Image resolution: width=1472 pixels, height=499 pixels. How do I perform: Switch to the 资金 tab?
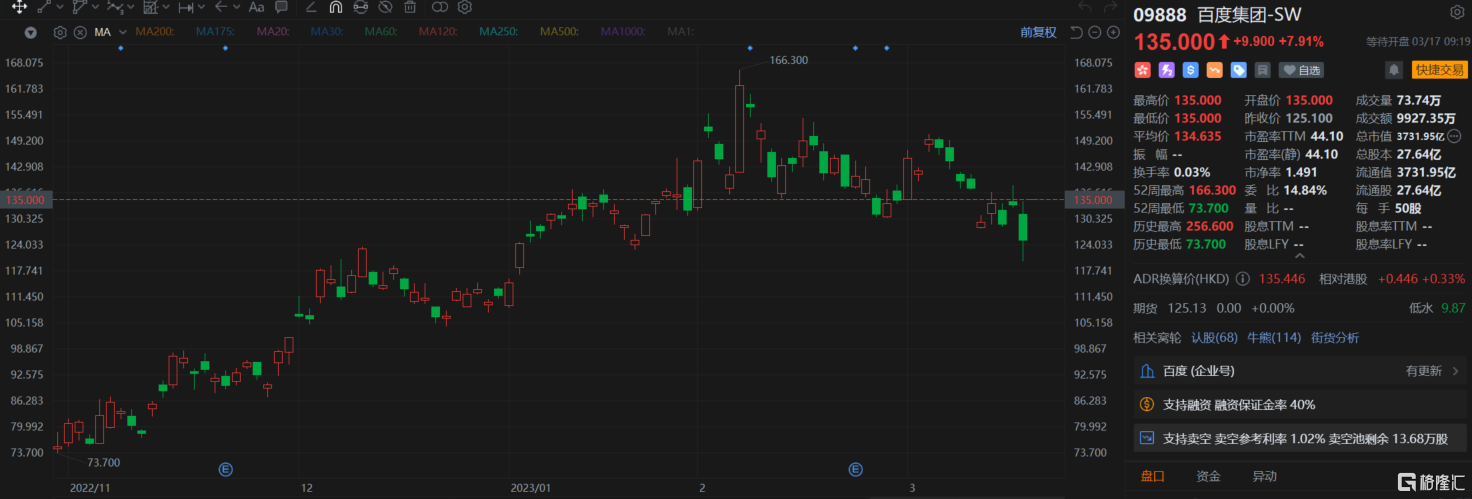click(1208, 477)
